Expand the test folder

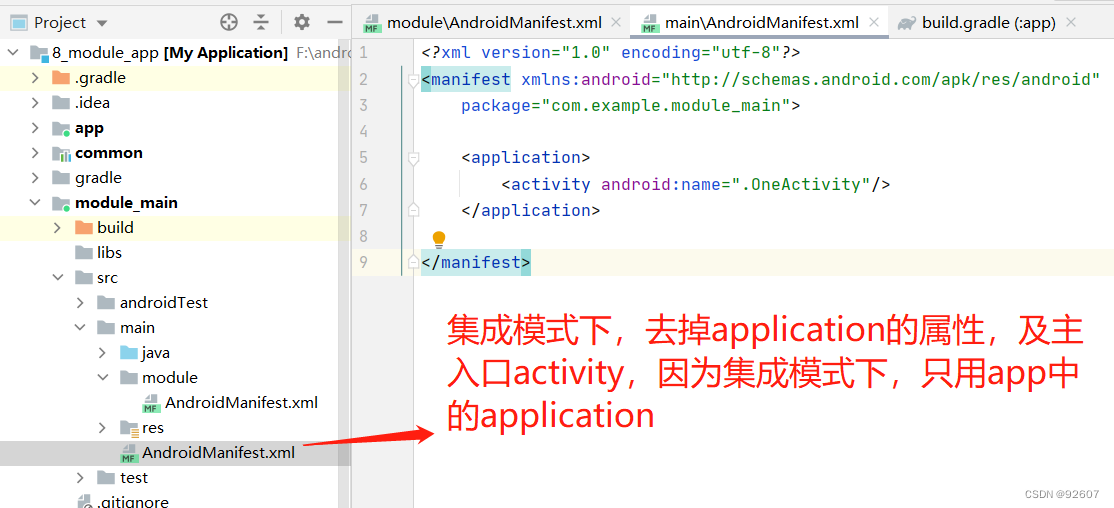80,477
